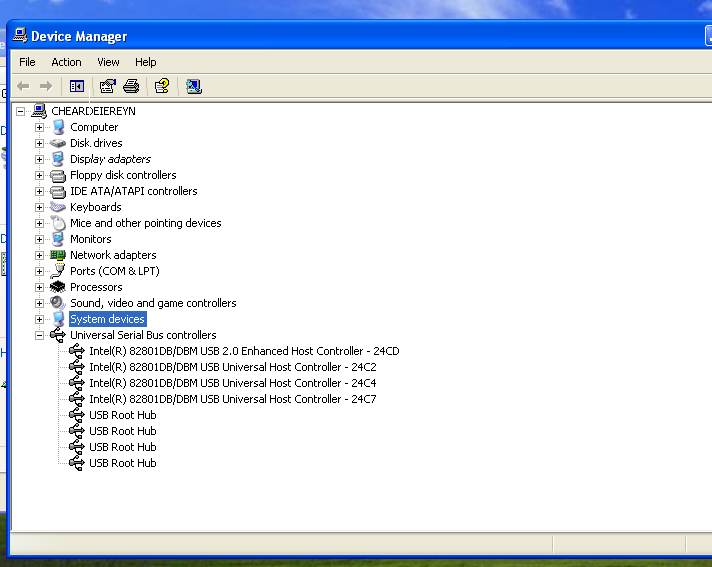Click USB icon of 24C2 Host Controller
The height and width of the screenshot is (567, 712).
(x=77, y=367)
